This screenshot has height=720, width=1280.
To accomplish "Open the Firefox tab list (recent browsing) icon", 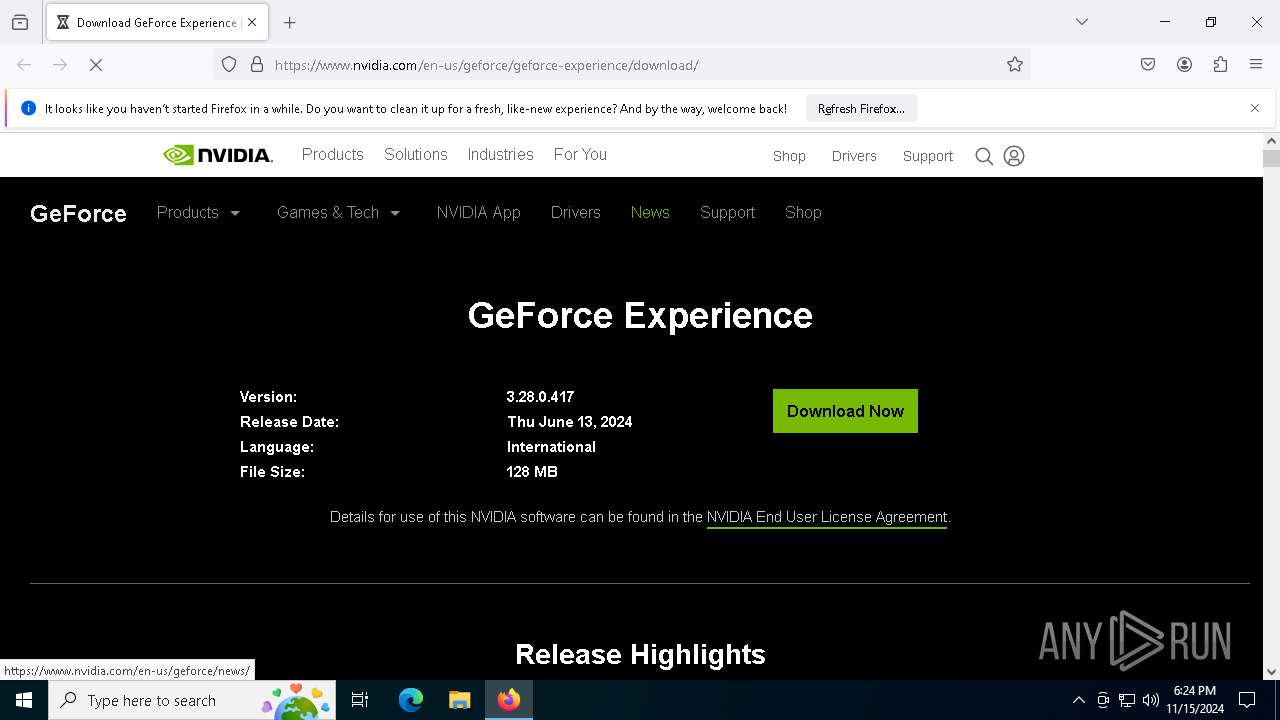I will pyautogui.click(x=20, y=22).
